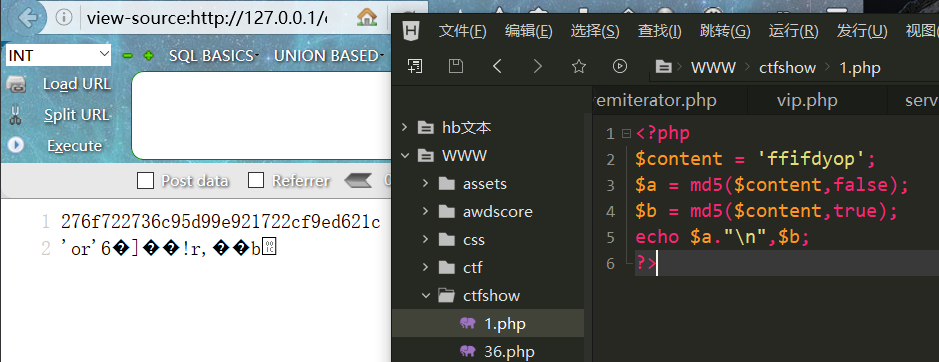Expand the ctf folder

coord(426,267)
